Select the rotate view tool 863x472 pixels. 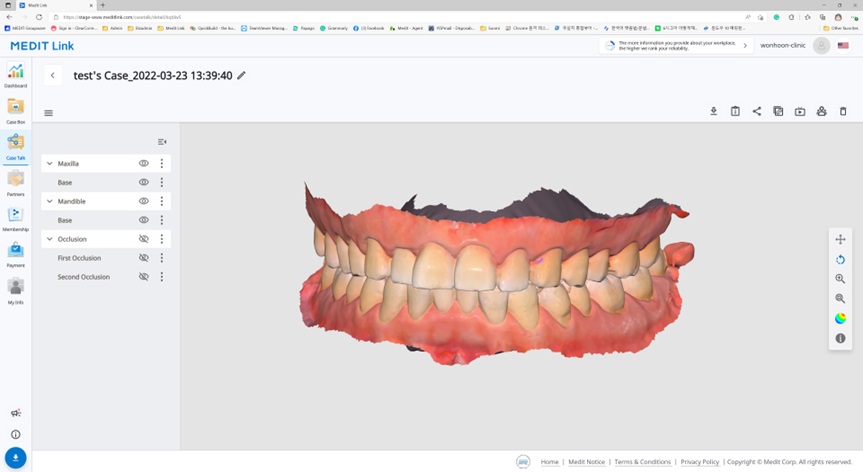click(840, 259)
